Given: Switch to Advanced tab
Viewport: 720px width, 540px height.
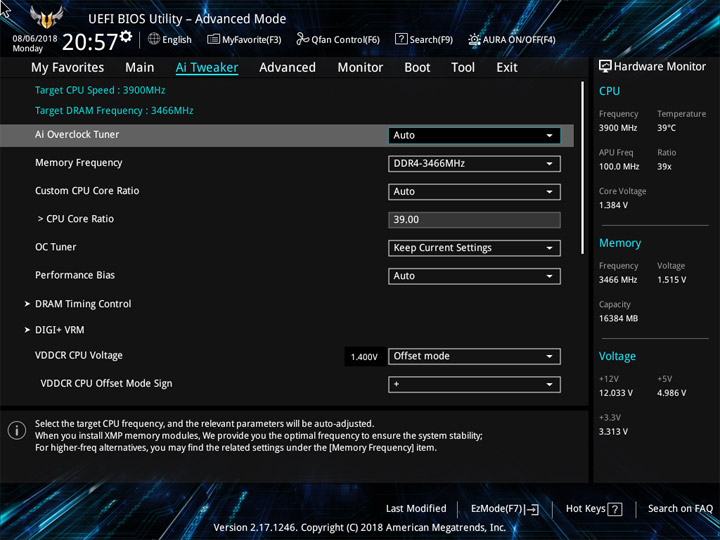Looking at the screenshot, I should point(287,68).
